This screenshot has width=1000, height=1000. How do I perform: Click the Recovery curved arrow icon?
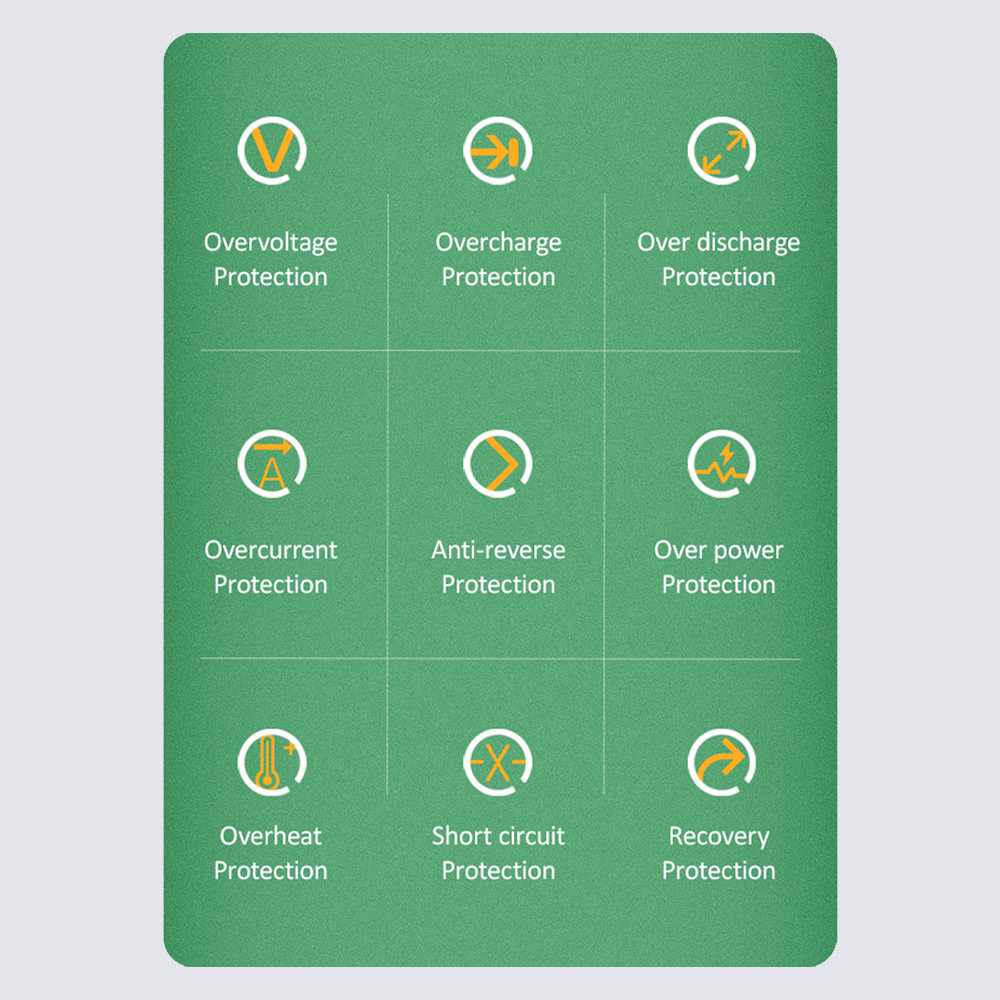tap(722, 762)
